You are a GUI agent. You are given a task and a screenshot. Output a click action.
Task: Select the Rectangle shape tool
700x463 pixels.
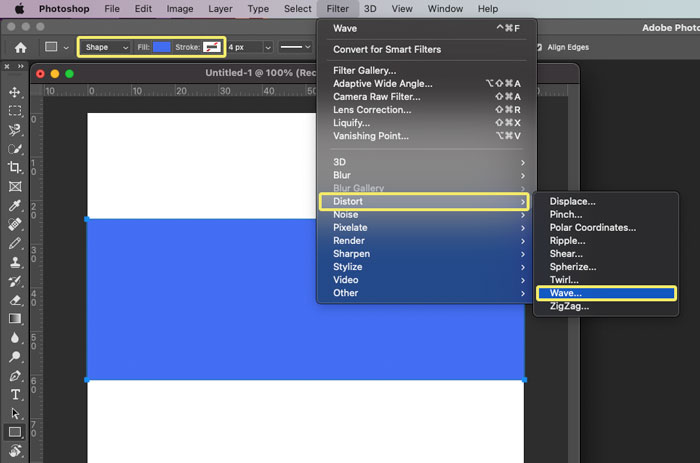(x=15, y=432)
